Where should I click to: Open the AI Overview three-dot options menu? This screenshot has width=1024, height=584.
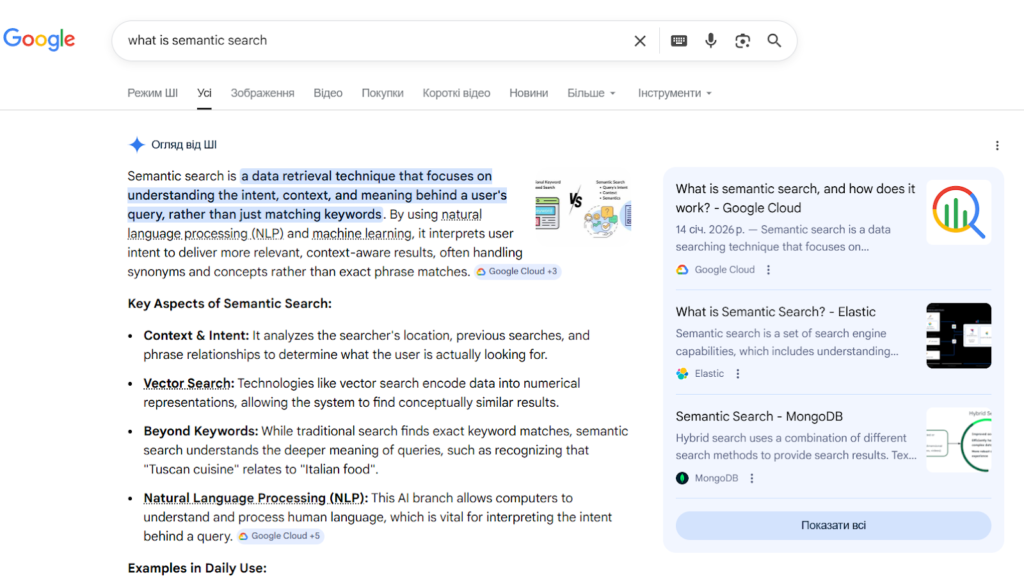click(x=997, y=145)
